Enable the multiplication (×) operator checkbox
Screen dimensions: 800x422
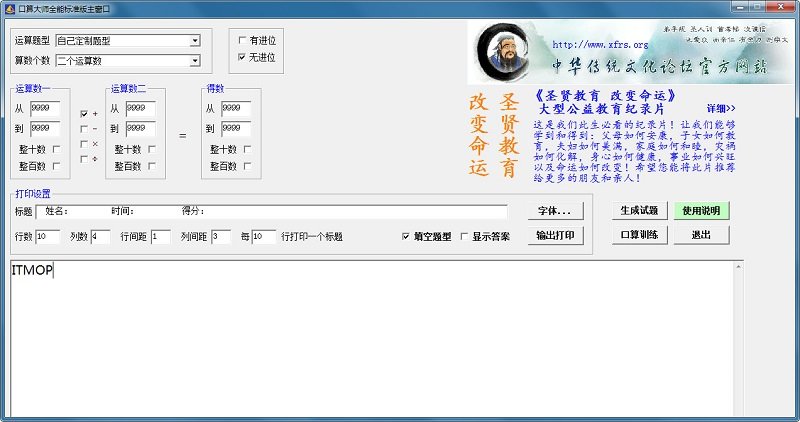pos(84,144)
